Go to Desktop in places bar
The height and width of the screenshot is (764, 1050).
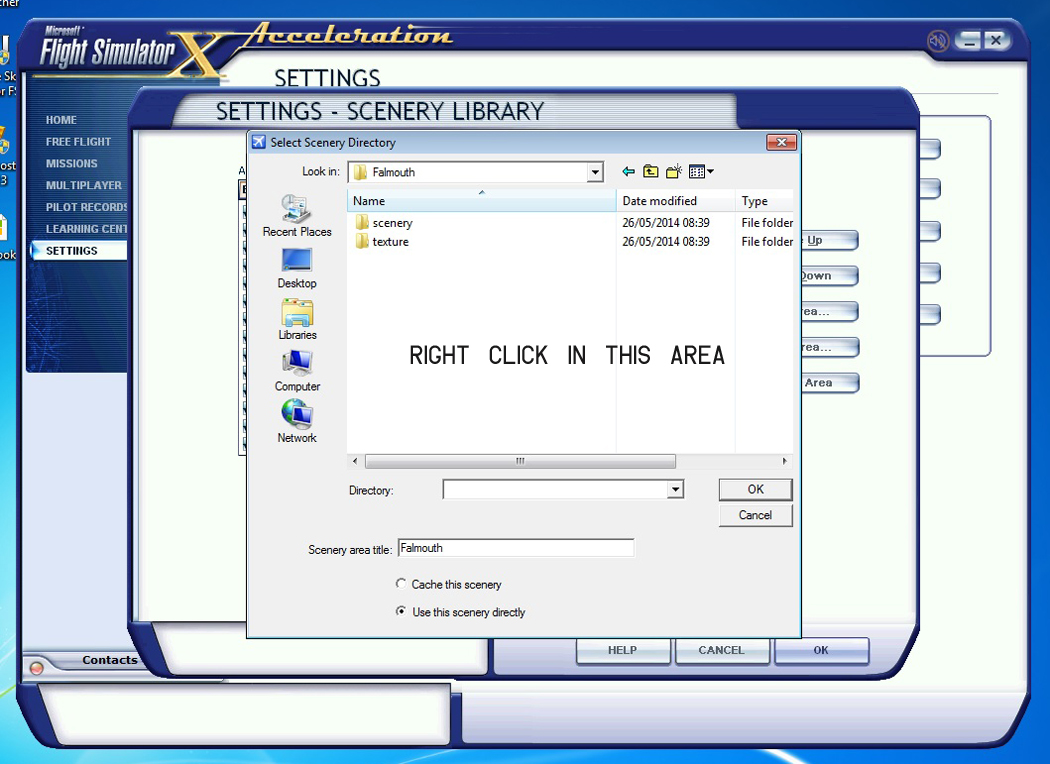pos(297,269)
